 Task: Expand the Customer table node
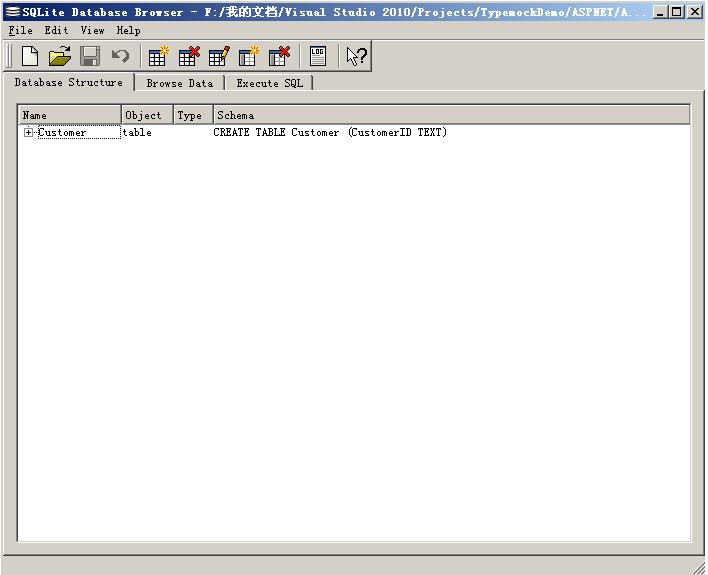(28, 132)
